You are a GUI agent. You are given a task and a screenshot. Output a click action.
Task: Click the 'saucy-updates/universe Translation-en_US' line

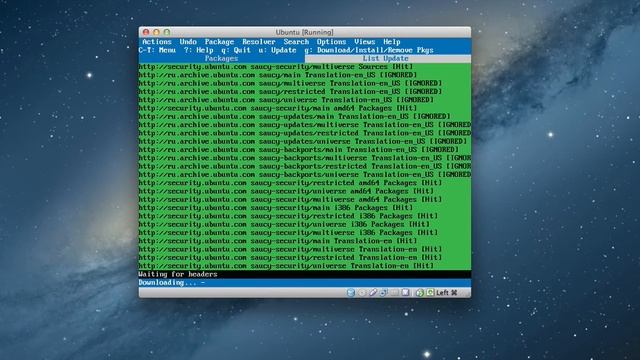[303, 141]
